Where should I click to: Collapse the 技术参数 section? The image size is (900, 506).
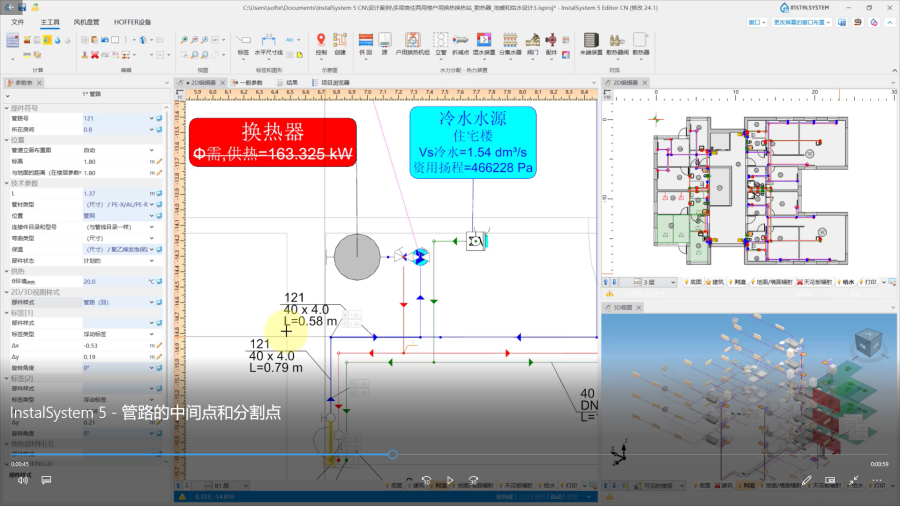coord(7,184)
